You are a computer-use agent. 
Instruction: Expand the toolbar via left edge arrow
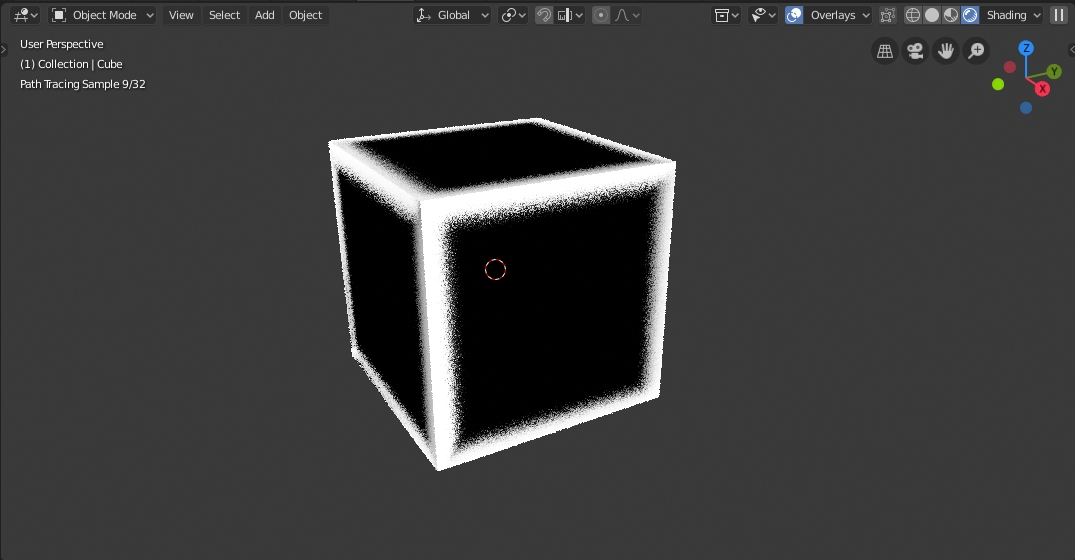[x=3, y=49]
